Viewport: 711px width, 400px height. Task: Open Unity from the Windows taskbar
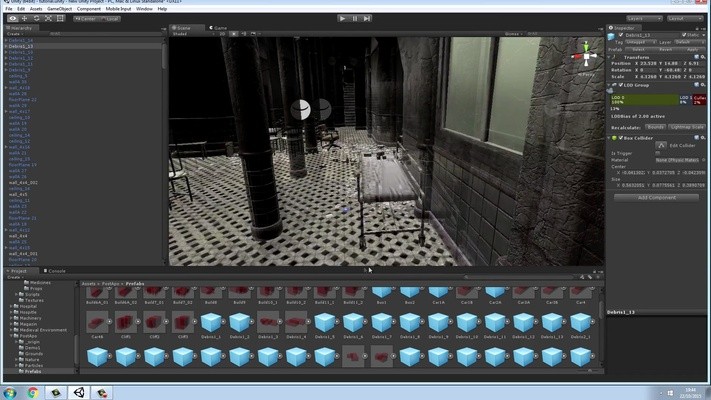coord(79,392)
